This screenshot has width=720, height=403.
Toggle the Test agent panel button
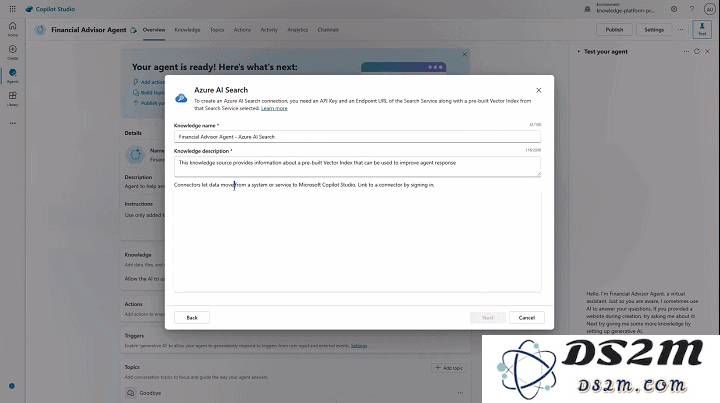tap(702, 29)
